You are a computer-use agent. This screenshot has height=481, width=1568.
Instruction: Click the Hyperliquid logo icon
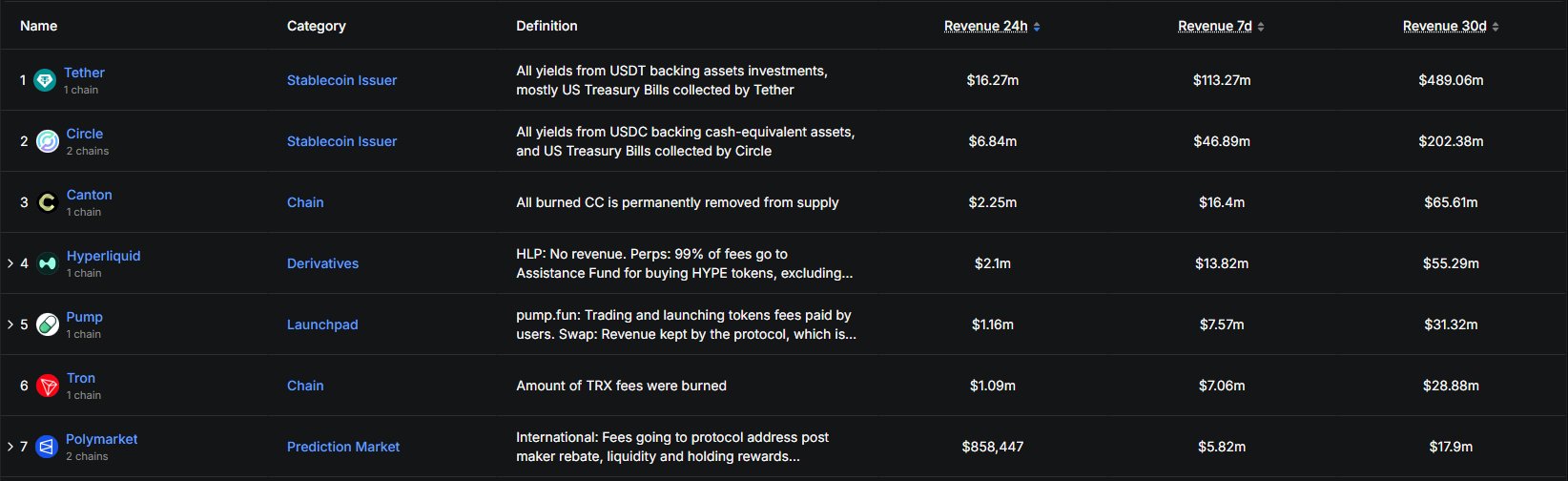pyautogui.click(x=47, y=264)
